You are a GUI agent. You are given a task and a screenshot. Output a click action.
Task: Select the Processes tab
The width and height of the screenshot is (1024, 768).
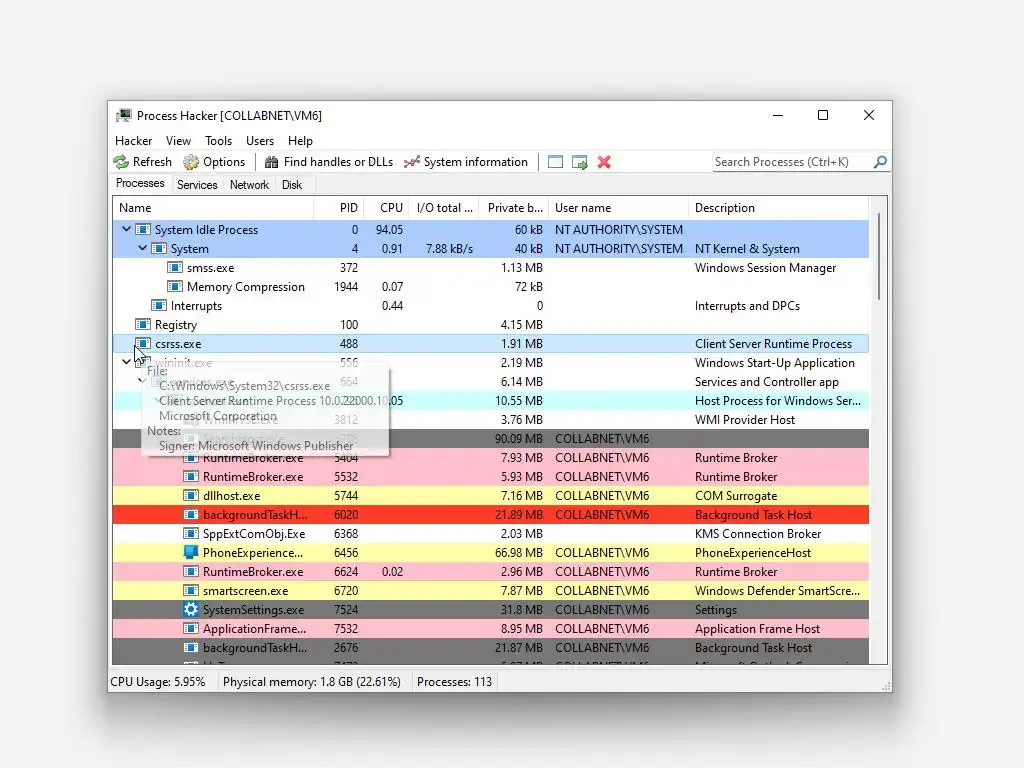point(140,184)
